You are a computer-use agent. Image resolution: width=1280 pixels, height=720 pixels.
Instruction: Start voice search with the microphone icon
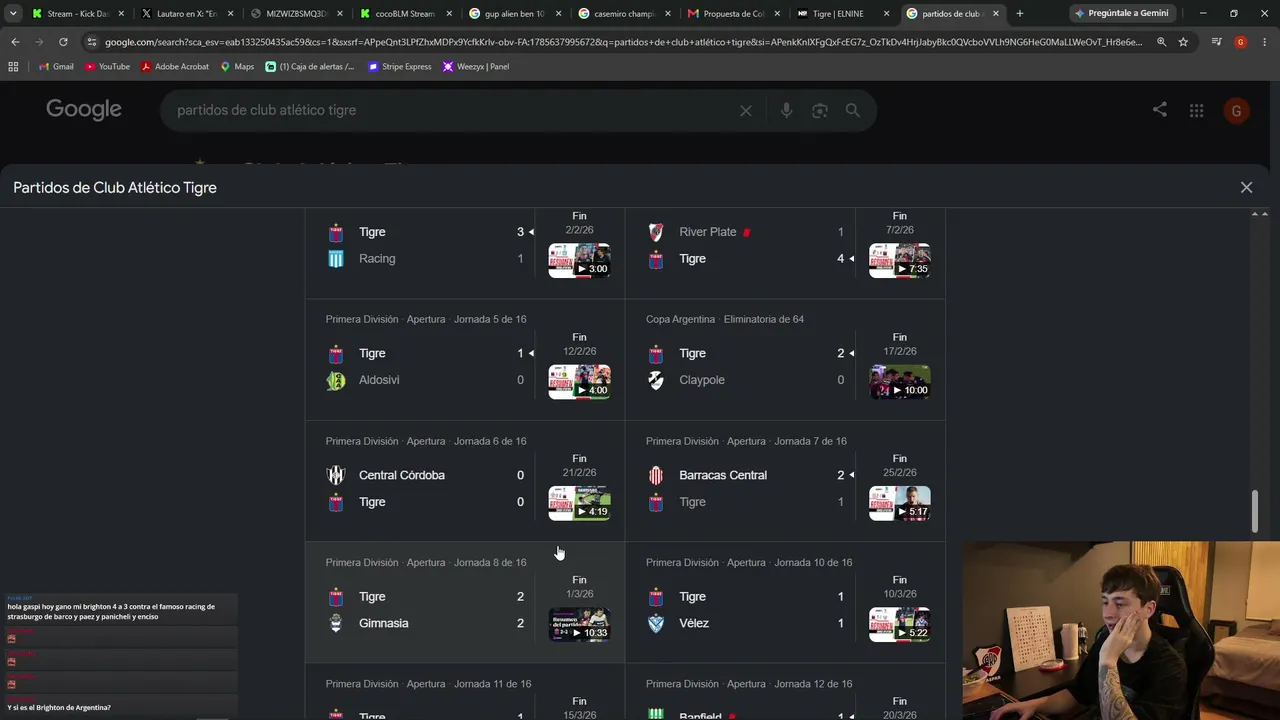point(786,111)
